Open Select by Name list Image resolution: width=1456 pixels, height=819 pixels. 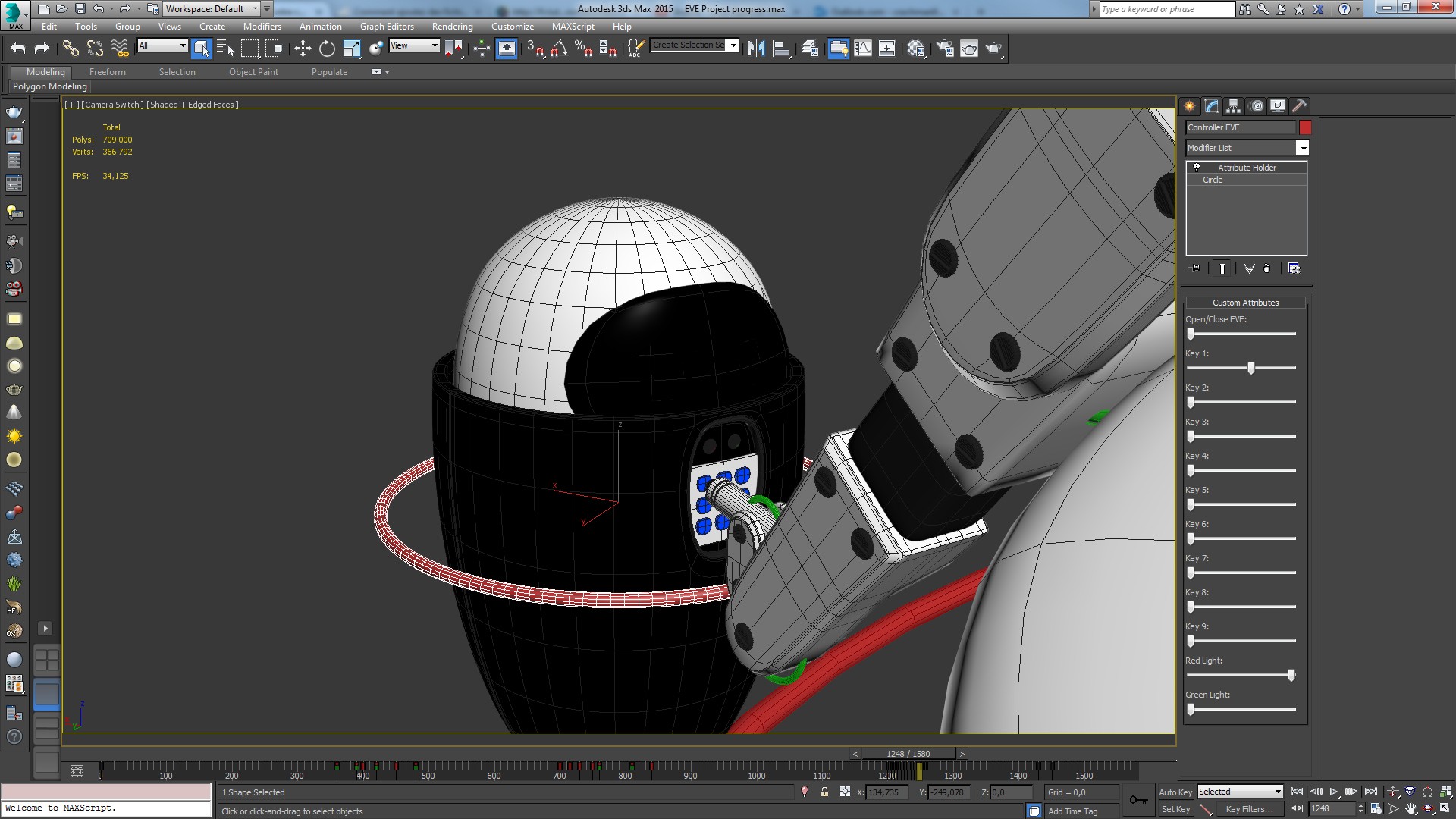225,49
